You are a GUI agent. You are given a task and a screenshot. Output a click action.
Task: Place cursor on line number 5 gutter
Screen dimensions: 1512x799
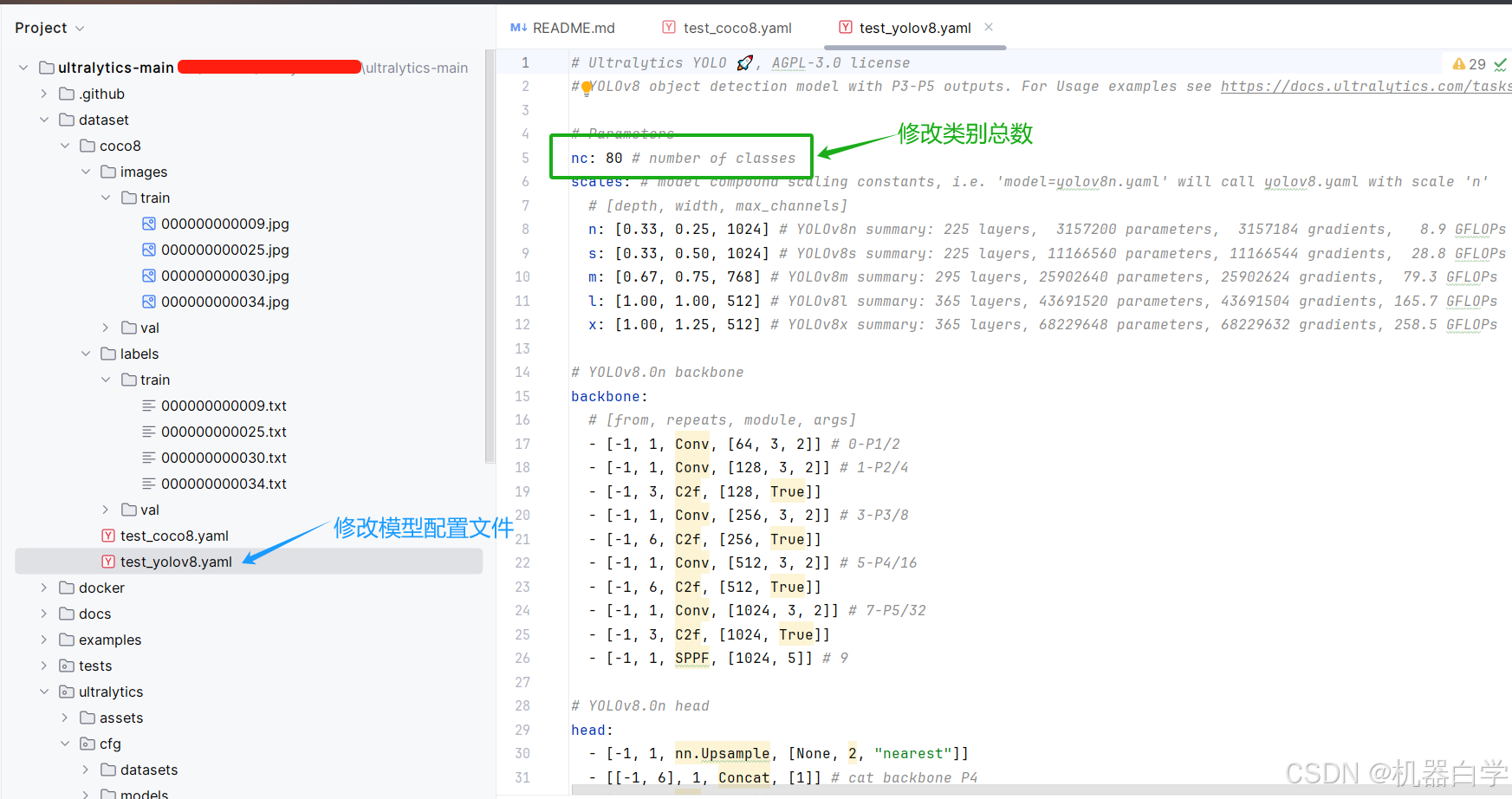point(525,158)
